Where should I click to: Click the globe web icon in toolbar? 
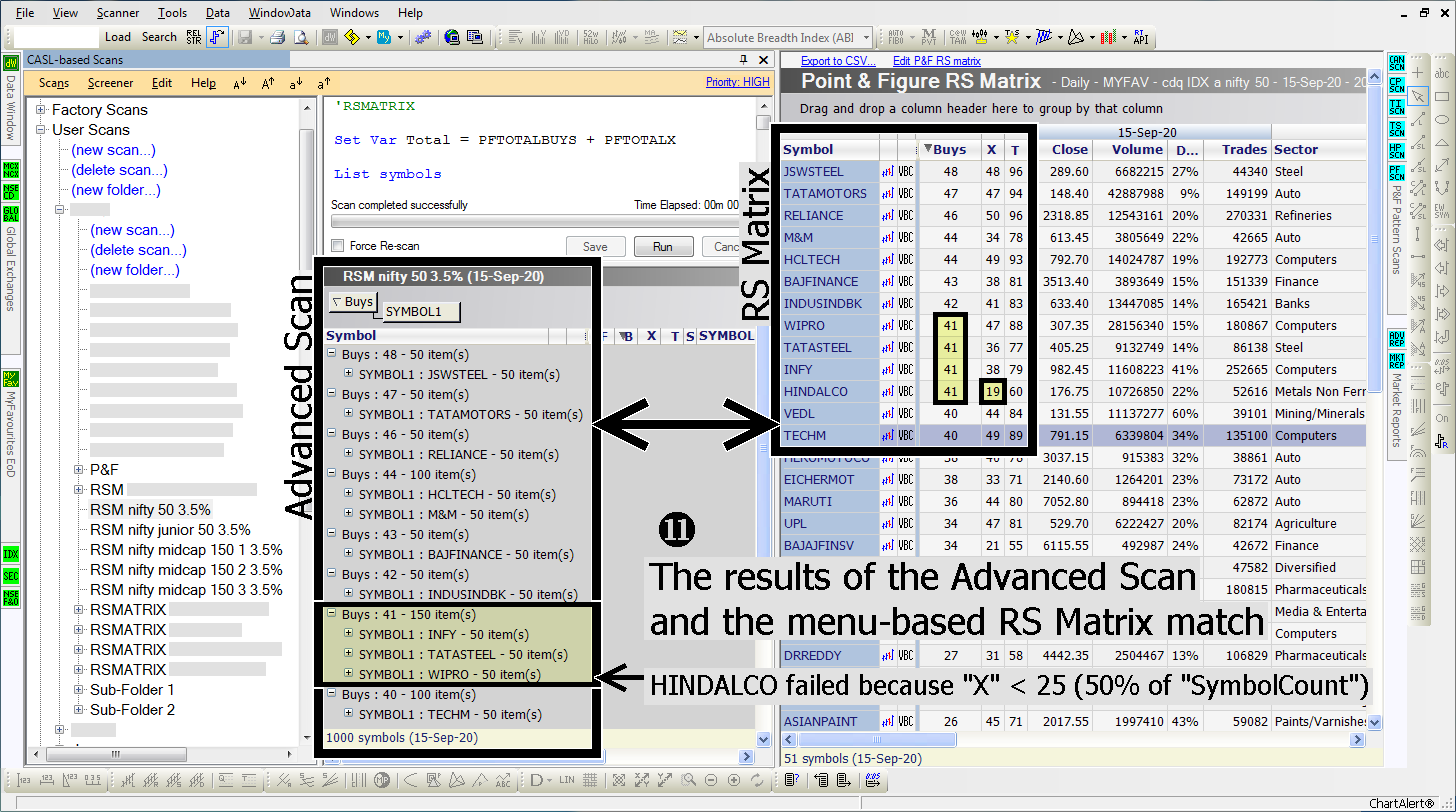click(451, 37)
